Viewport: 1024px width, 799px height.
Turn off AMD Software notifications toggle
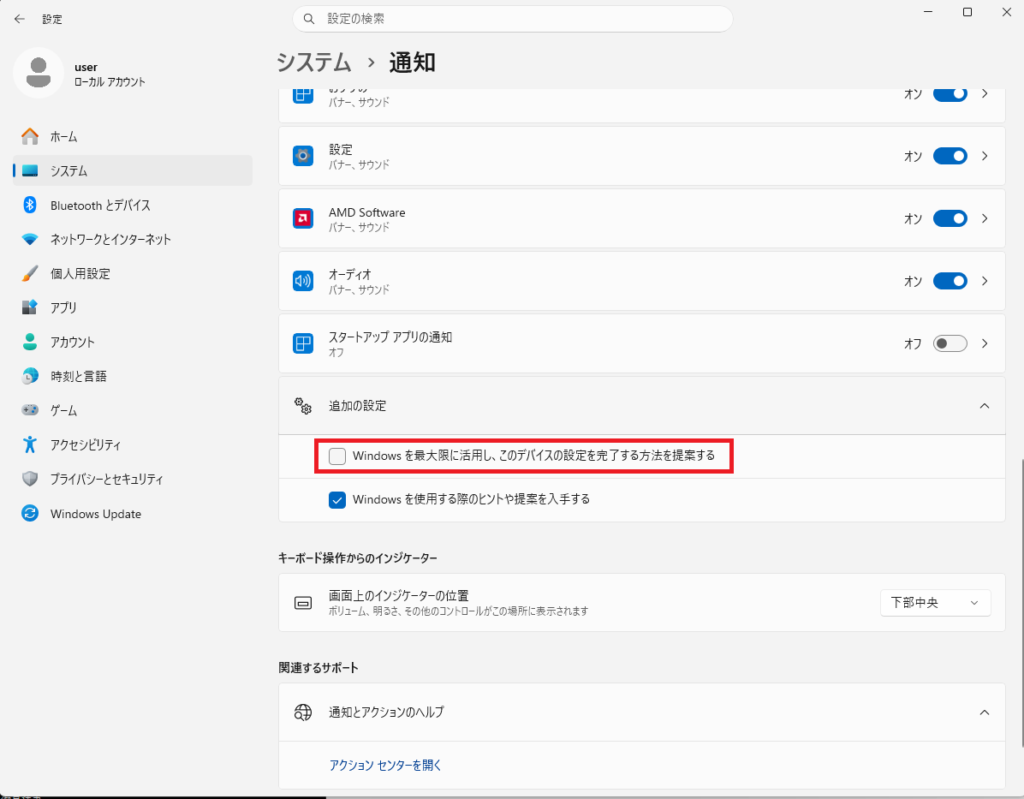950,218
